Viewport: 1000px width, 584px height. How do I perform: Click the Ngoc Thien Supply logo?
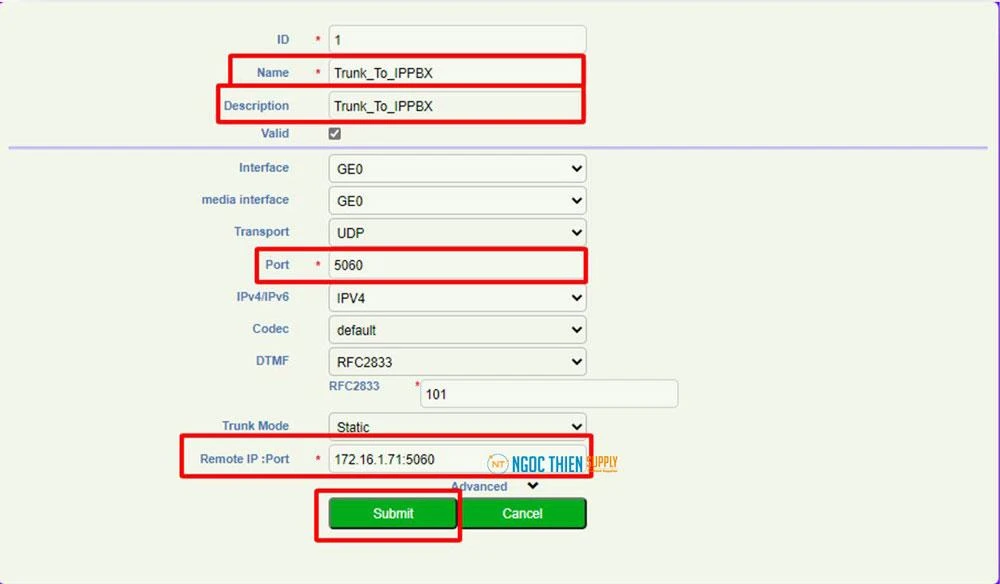pos(552,463)
